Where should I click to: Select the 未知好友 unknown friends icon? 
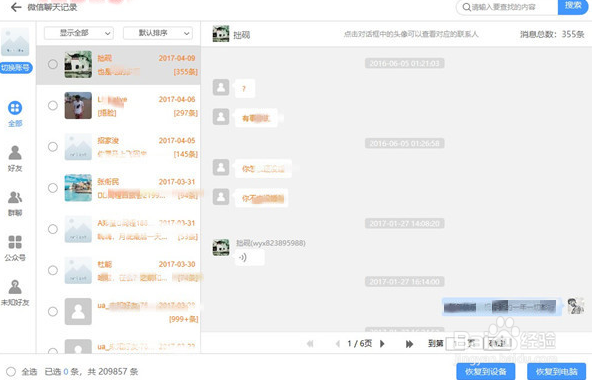[x=15, y=287]
